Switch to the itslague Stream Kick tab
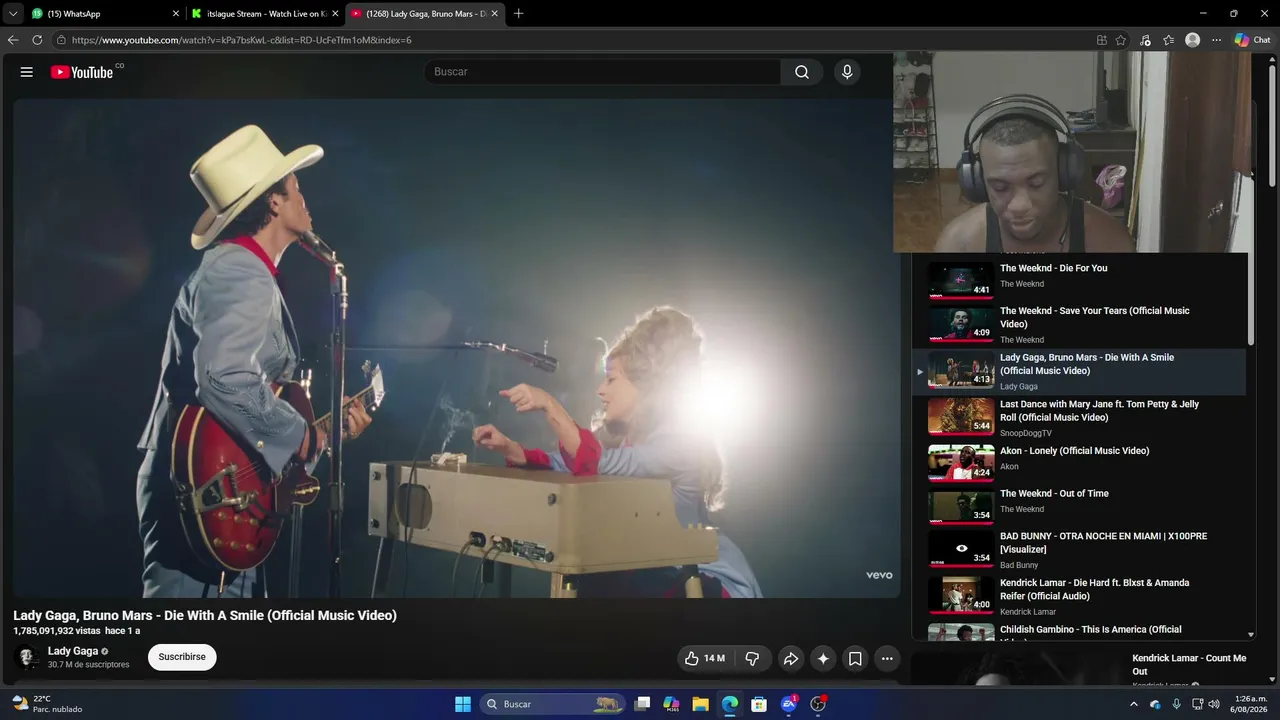 pos(264,14)
